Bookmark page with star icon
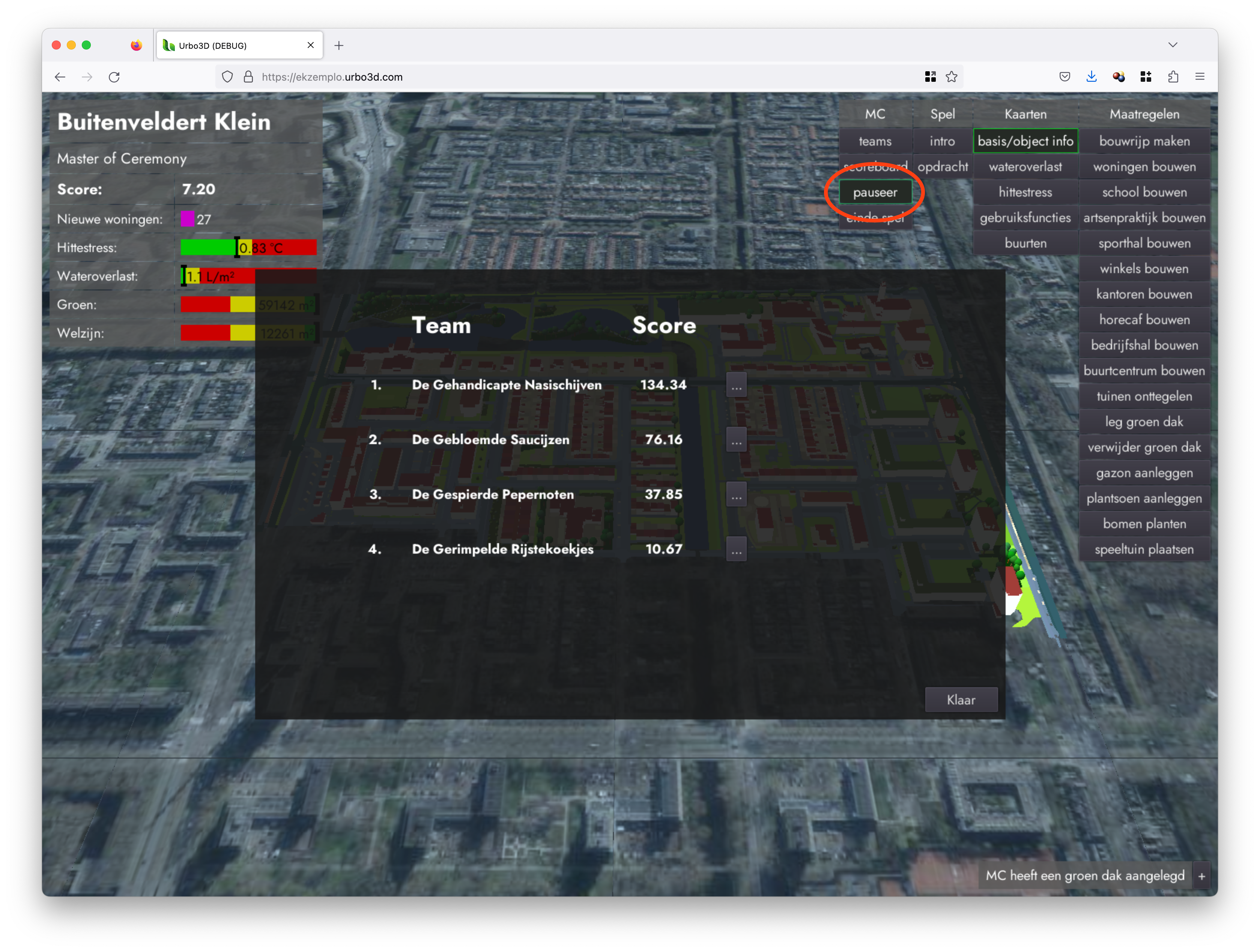1260x952 pixels. click(x=951, y=77)
